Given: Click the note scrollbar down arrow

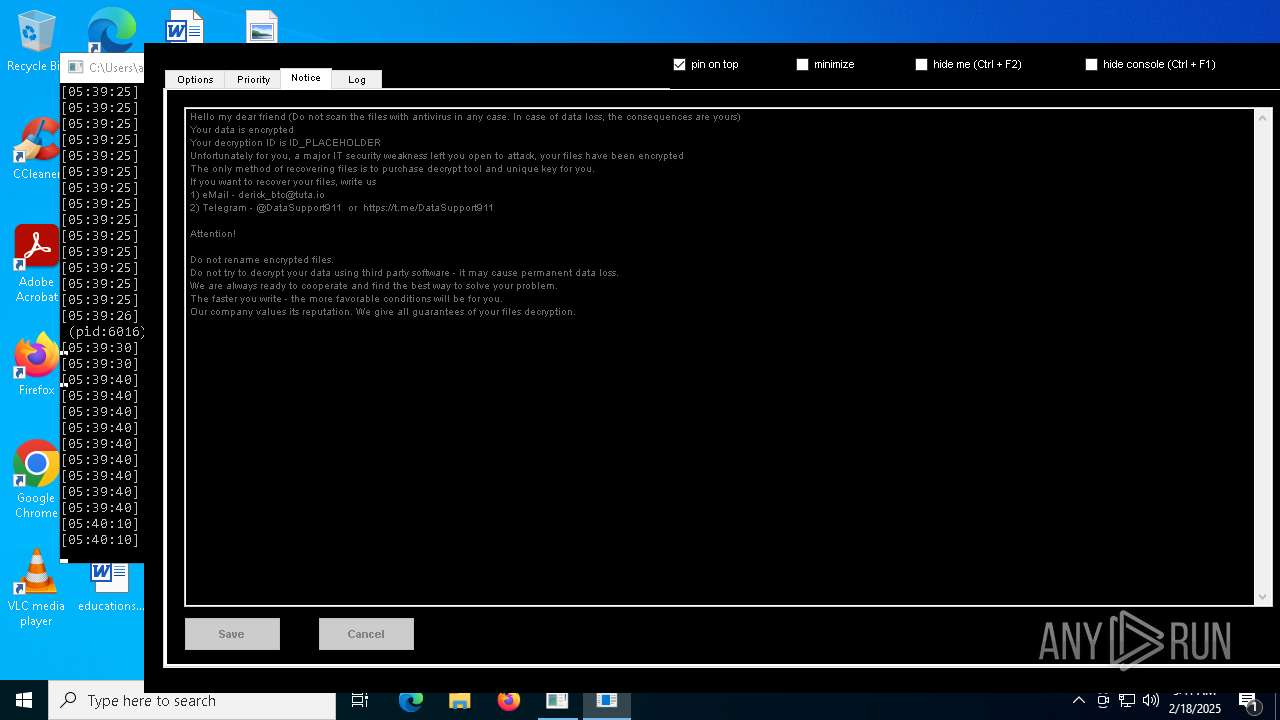Looking at the screenshot, I should [x=1262, y=596].
